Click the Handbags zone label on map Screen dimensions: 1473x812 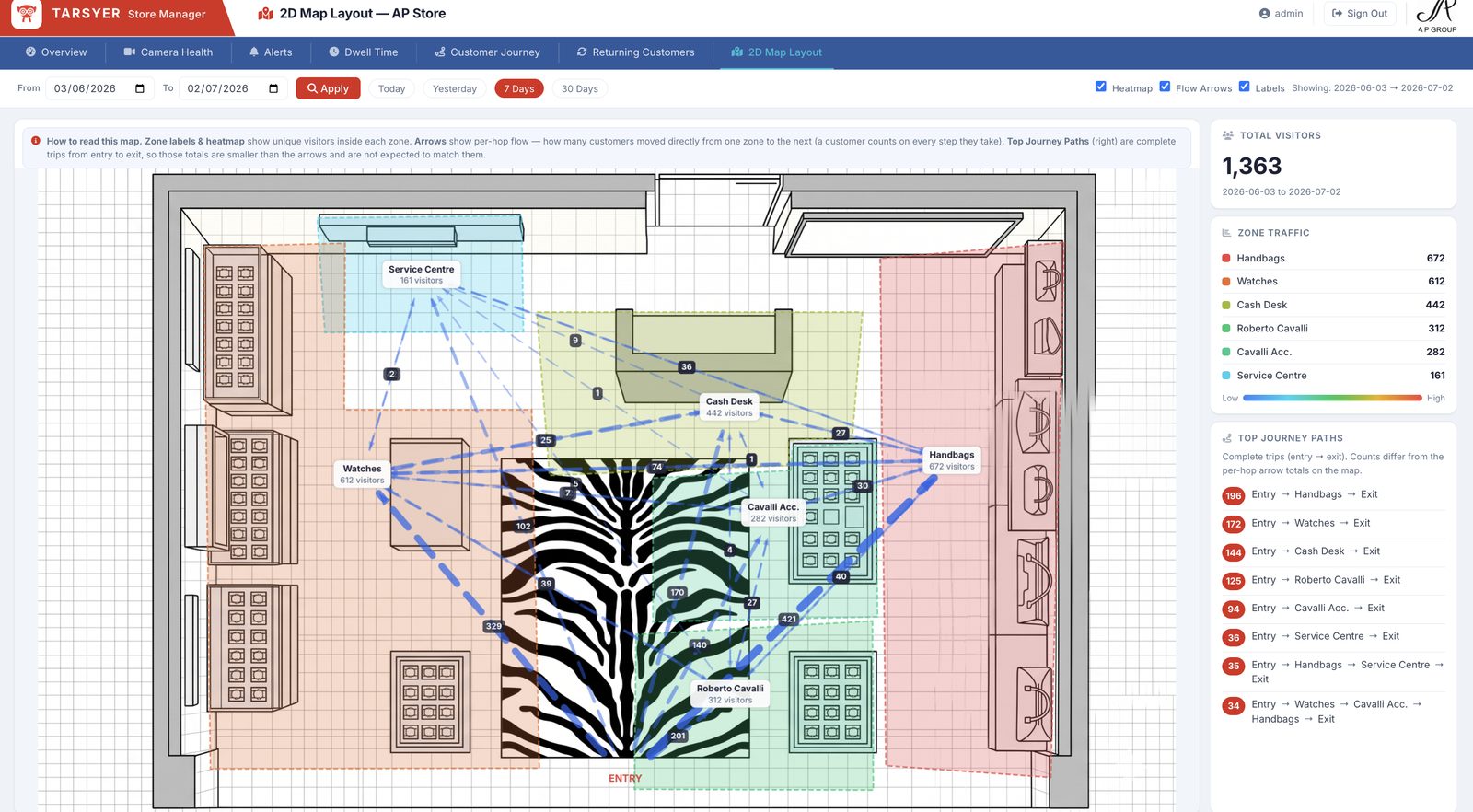[x=951, y=460]
